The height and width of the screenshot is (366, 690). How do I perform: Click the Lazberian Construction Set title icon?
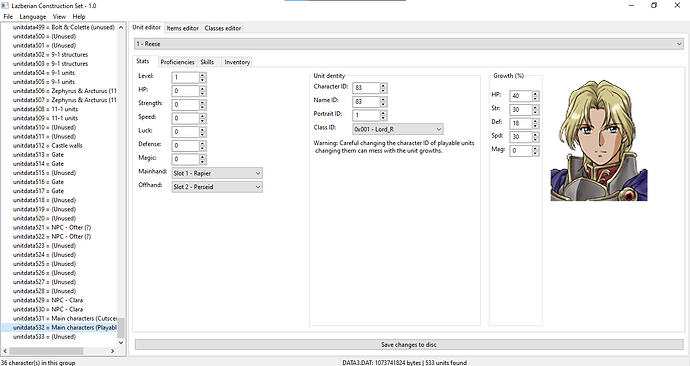(5, 6)
